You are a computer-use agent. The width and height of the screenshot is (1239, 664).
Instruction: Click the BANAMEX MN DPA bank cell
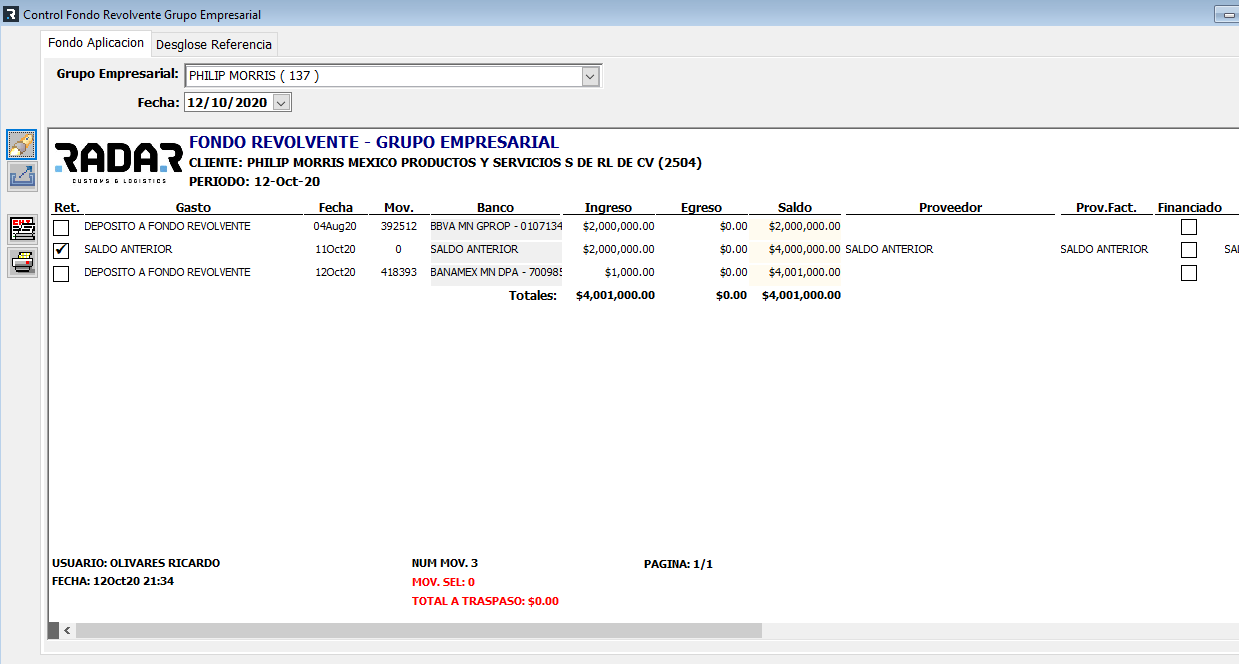(496, 272)
